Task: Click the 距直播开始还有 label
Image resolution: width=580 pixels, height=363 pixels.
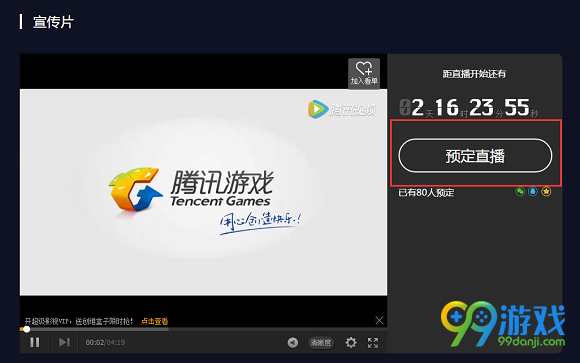Action: pyautogui.click(x=474, y=74)
